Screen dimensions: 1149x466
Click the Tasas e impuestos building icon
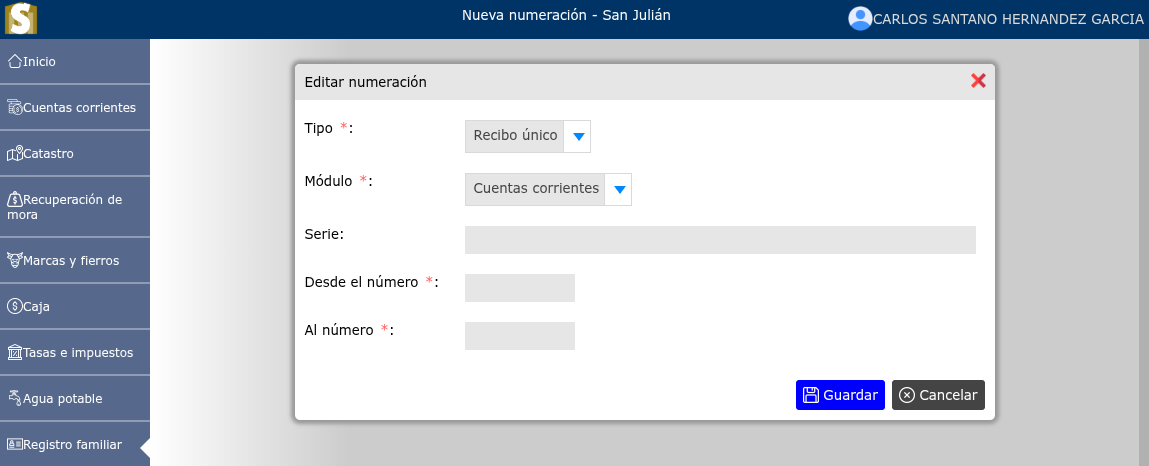14,352
